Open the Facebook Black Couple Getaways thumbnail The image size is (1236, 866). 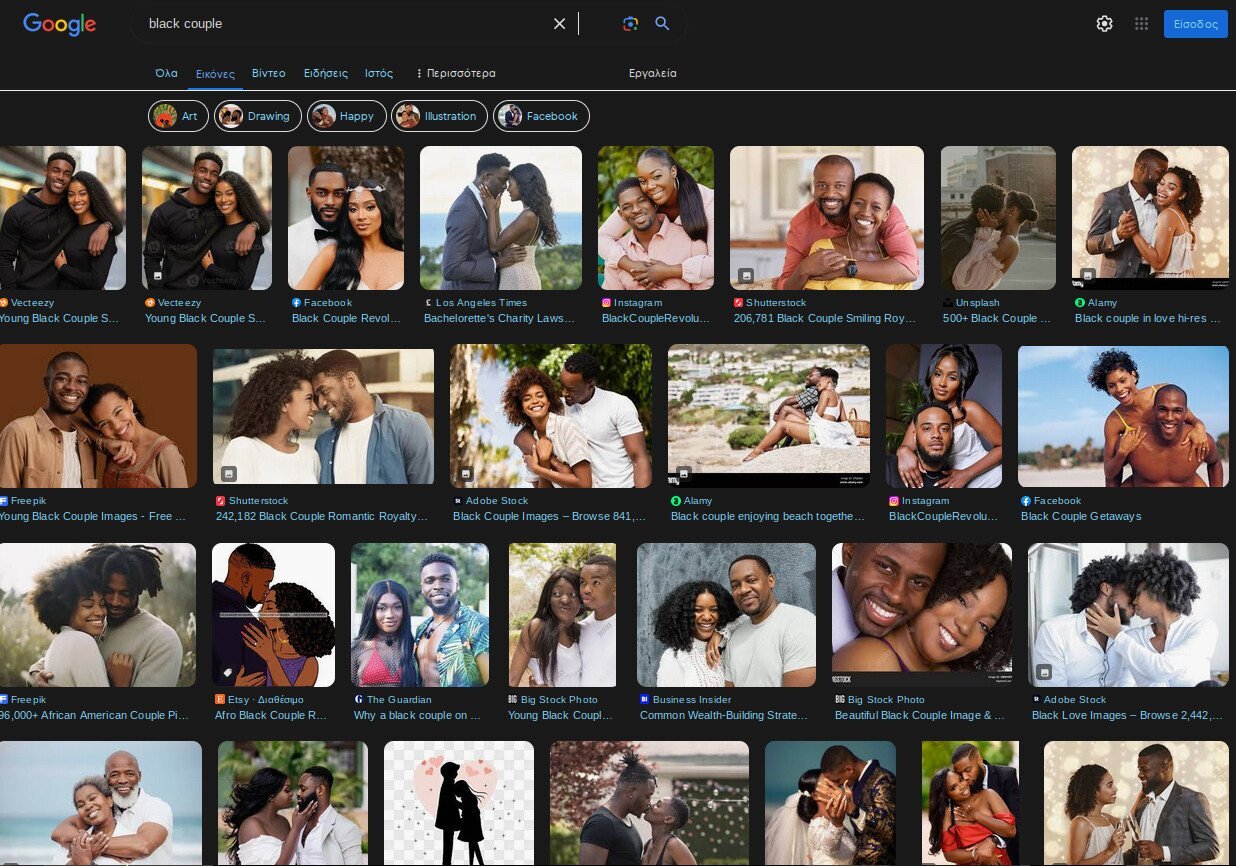point(1123,416)
